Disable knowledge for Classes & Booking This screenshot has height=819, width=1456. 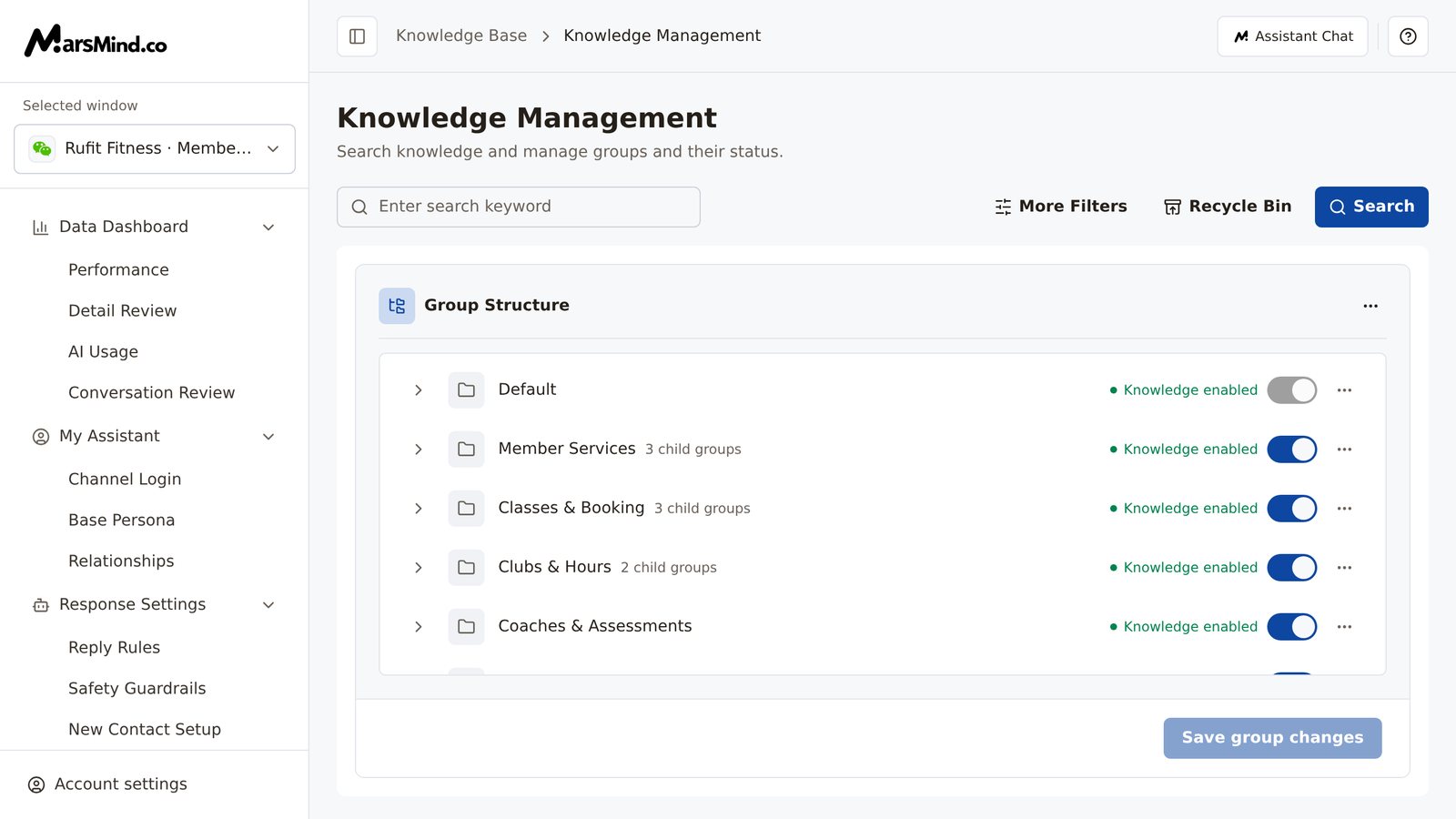tap(1292, 509)
